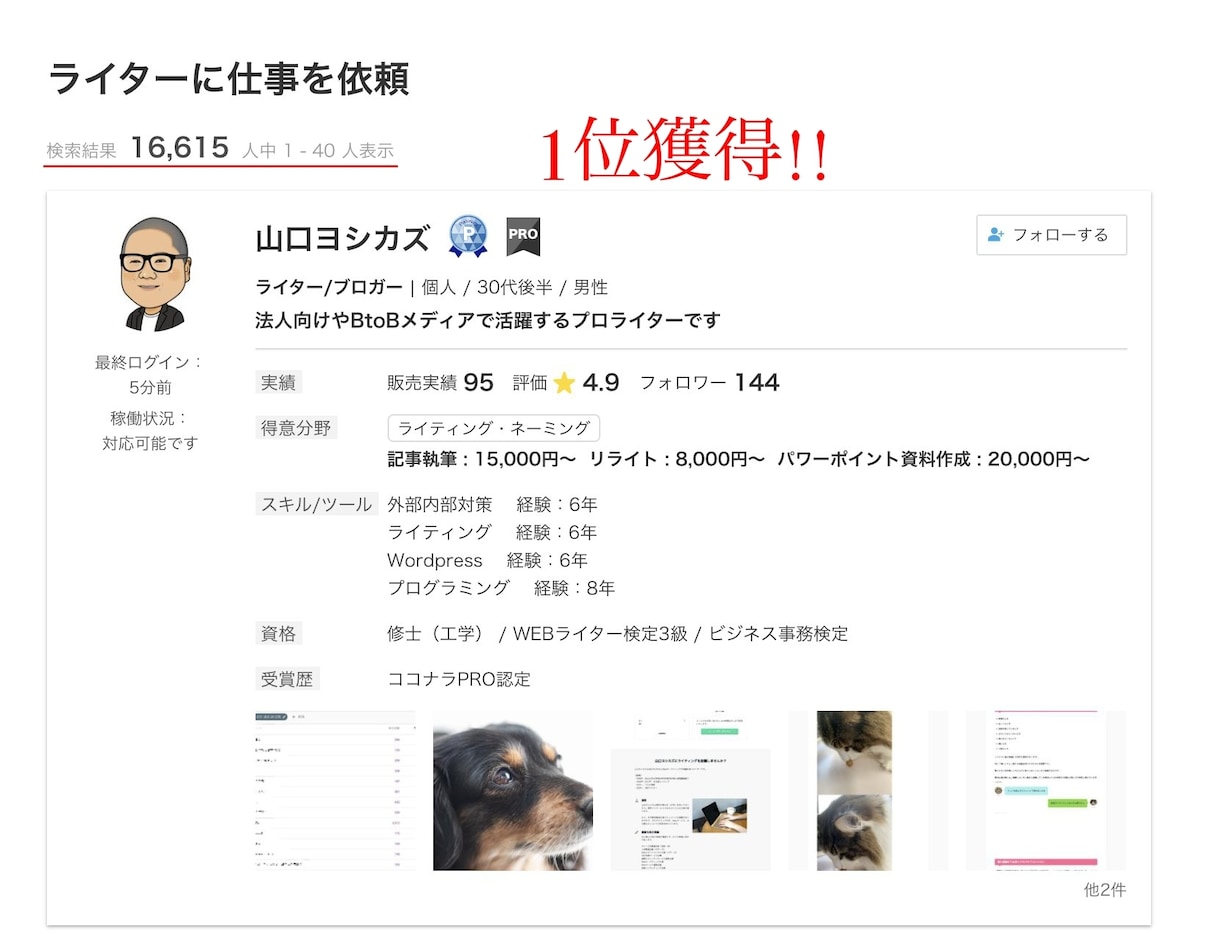This screenshot has height=934, width=1220.
Task: Click the 最終ログイン：5分前 status text
Action: pyautogui.click(x=150, y=375)
